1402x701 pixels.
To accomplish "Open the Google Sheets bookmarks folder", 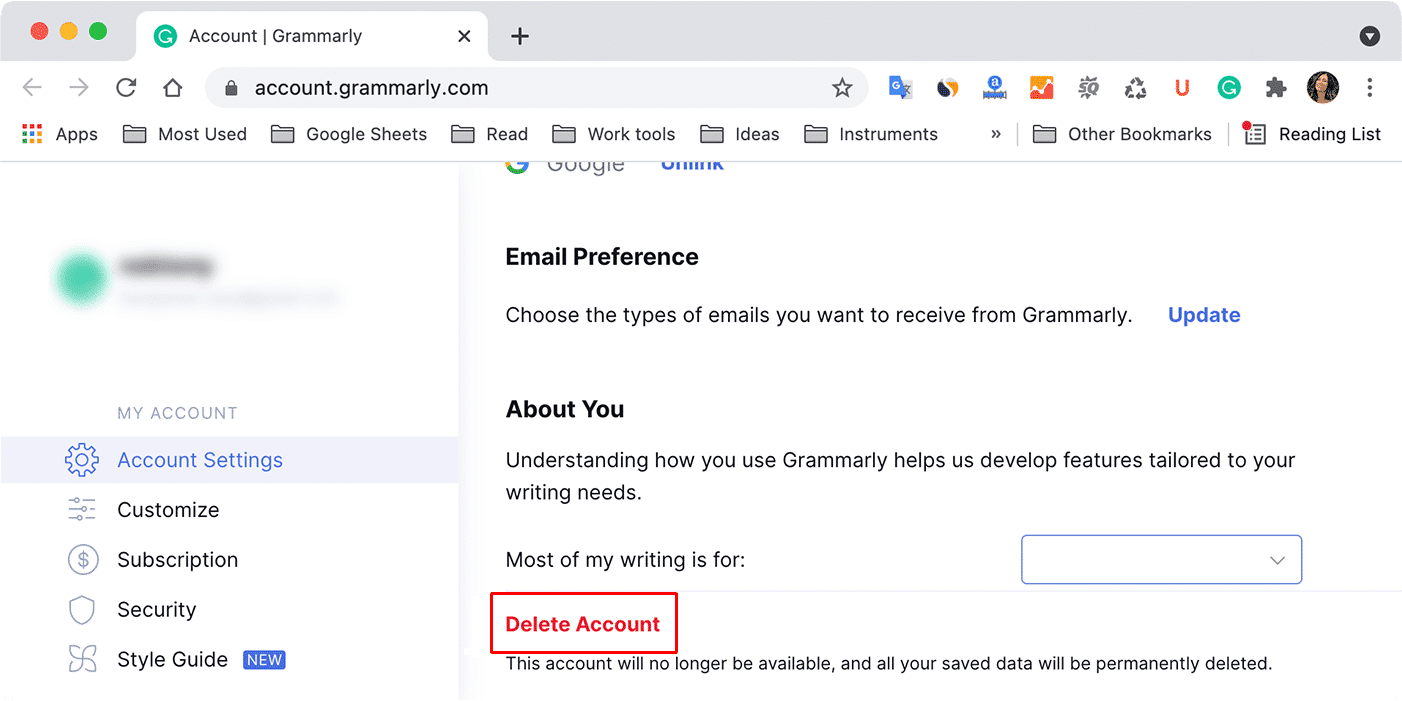I will point(349,134).
